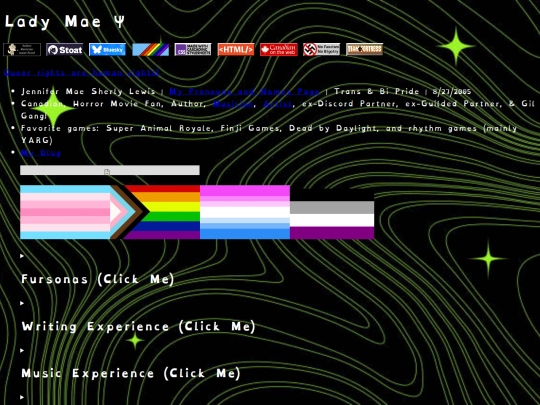The width and height of the screenshot is (540, 405).
Task: Click the Canadian on the web badge
Action: coord(279,50)
